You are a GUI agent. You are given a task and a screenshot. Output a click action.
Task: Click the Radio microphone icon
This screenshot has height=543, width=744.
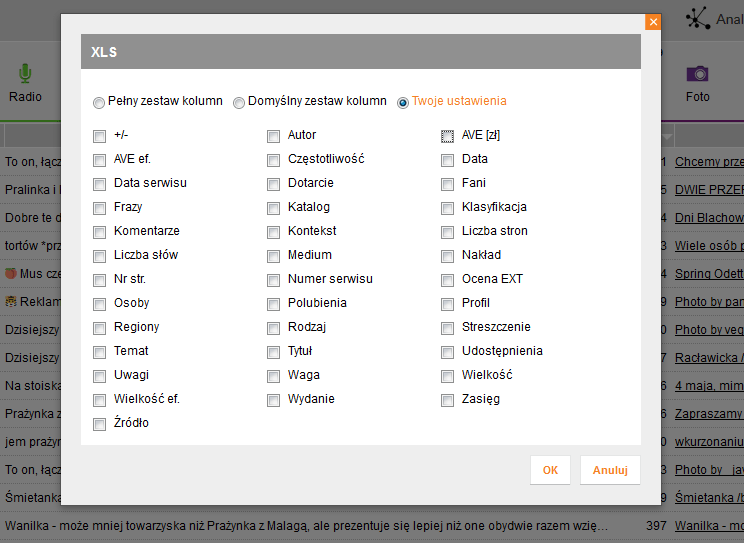25,74
